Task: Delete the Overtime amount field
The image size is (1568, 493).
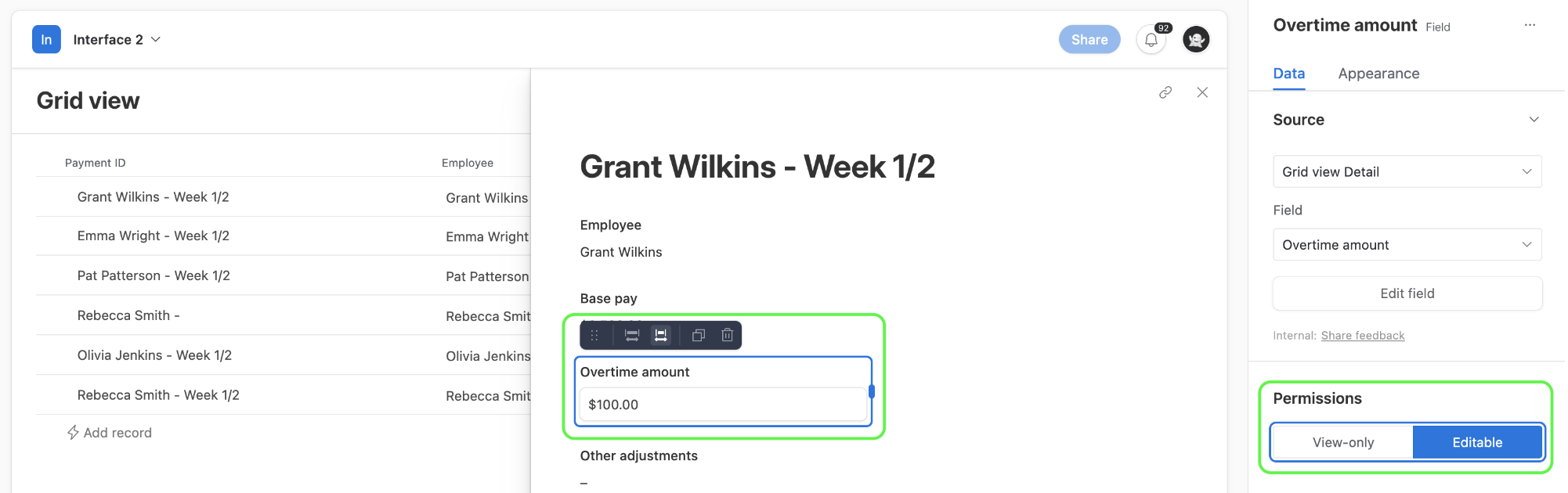Action: point(727,335)
